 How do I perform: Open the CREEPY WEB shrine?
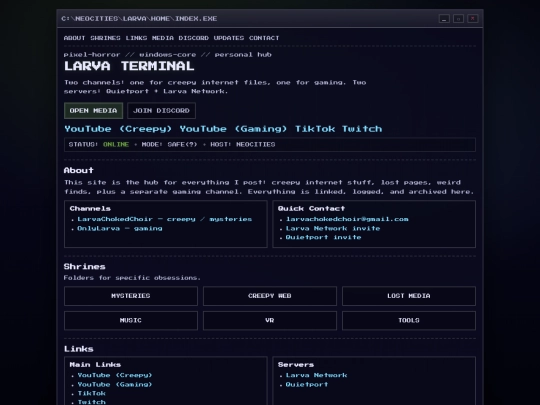[x=270, y=296]
